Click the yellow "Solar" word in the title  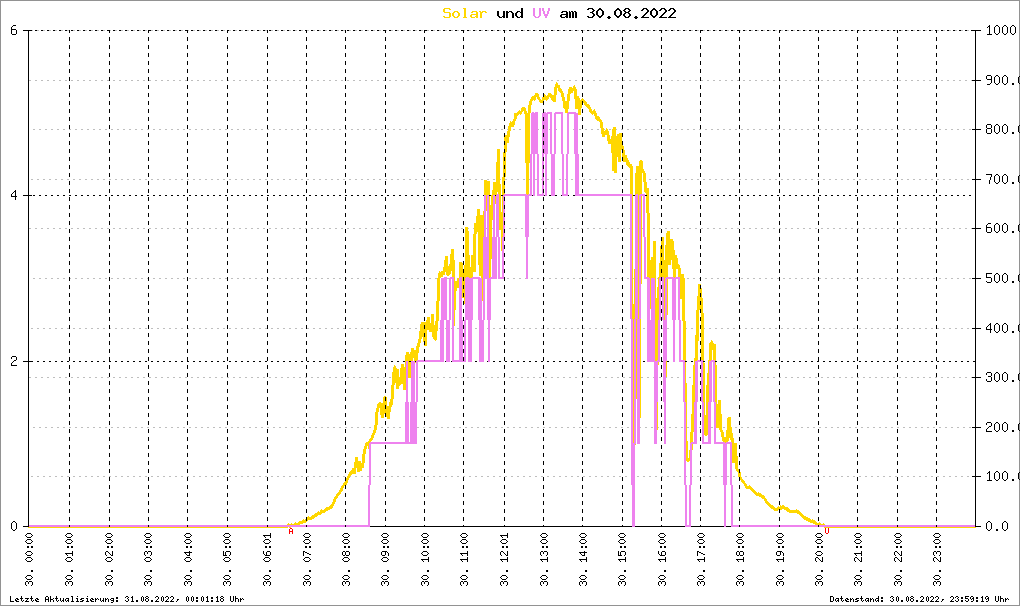465,13
